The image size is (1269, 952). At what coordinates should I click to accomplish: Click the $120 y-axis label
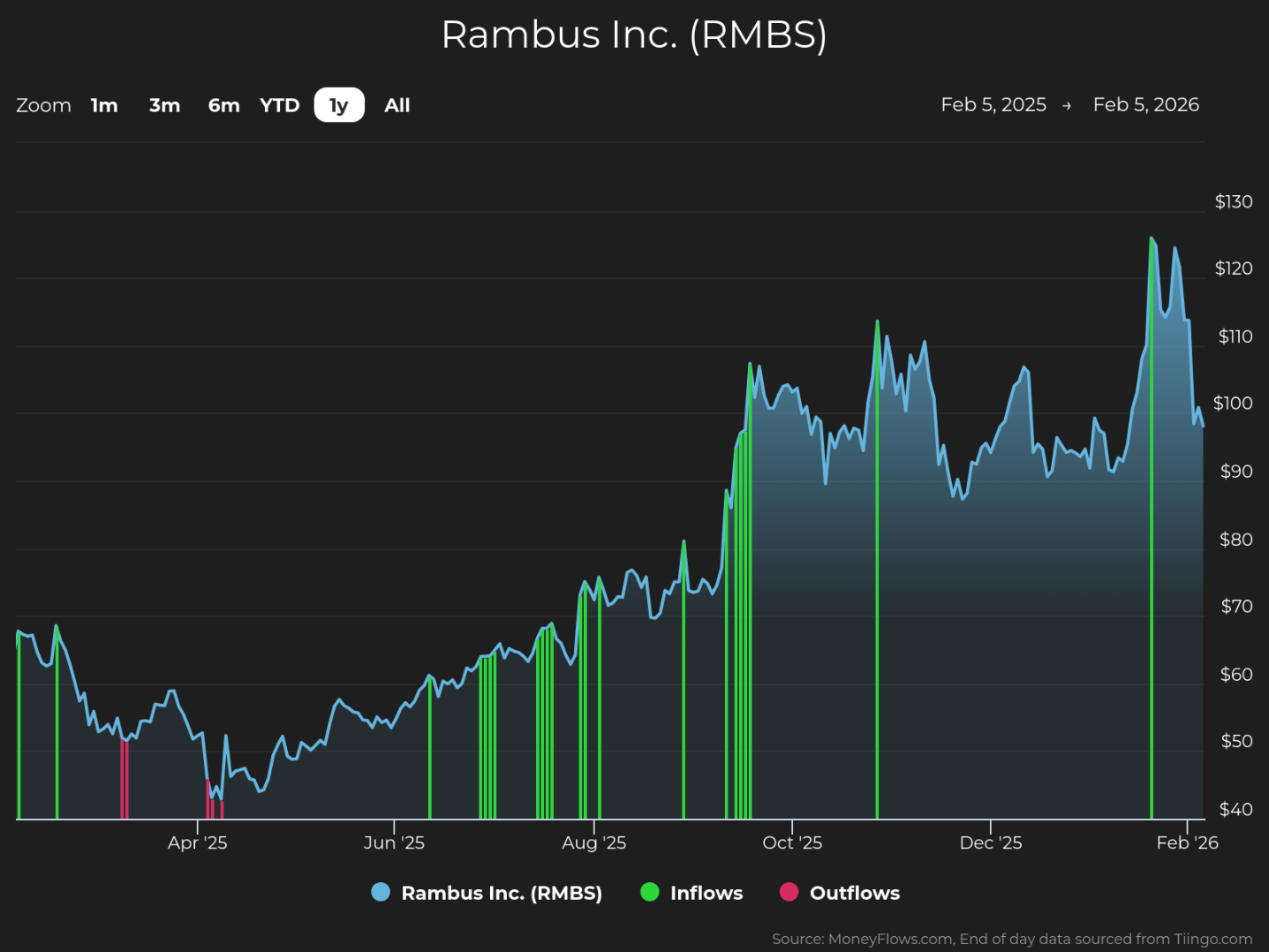point(1234,268)
